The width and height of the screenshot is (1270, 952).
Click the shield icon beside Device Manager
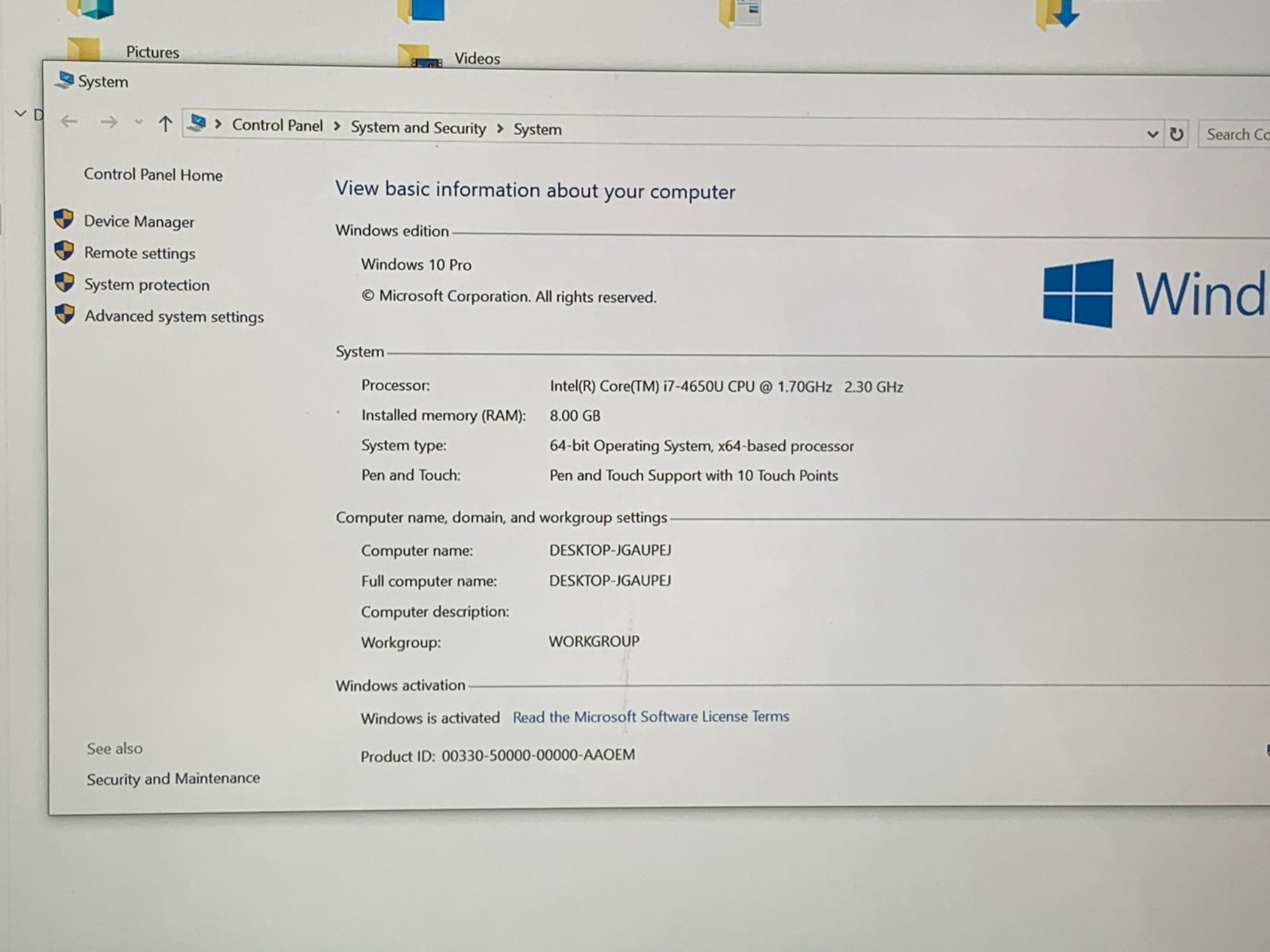point(64,219)
